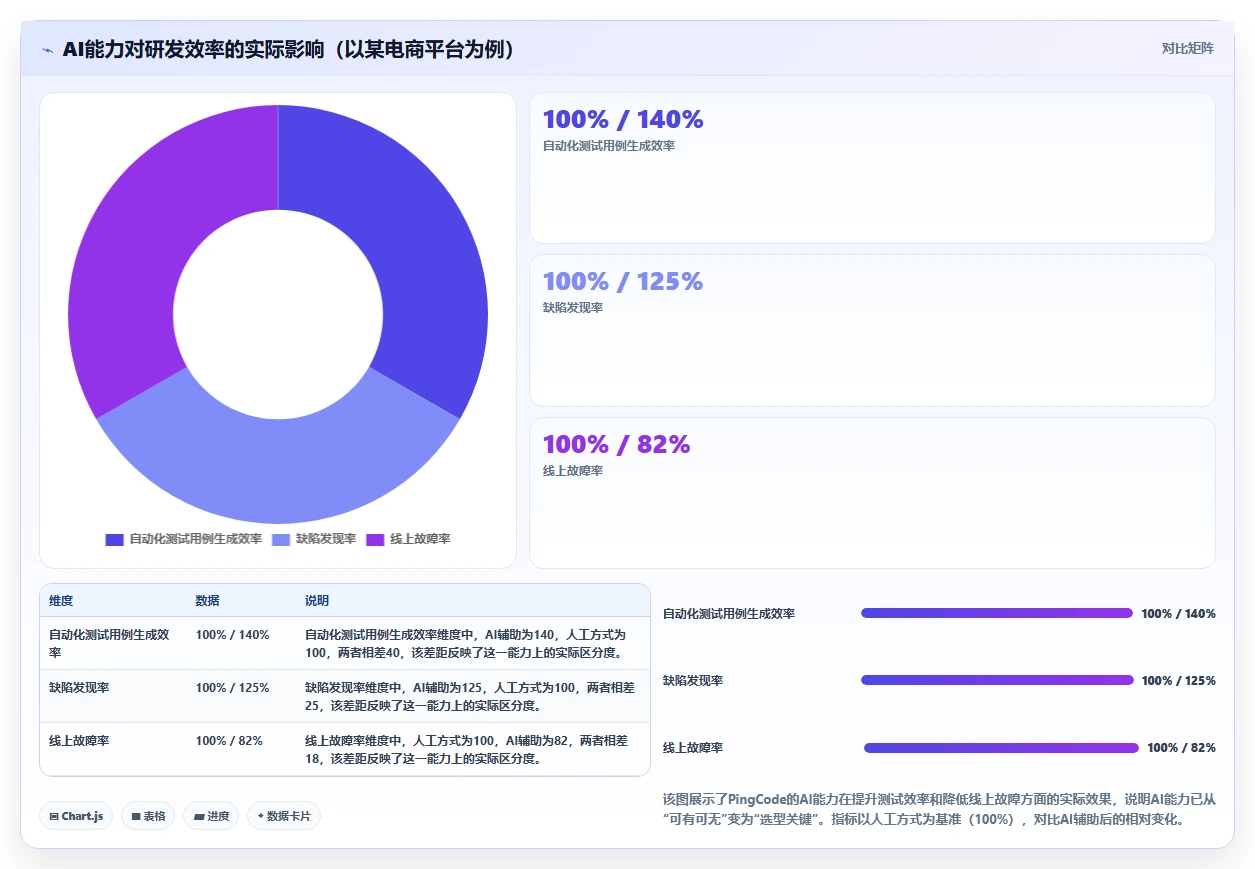The height and width of the screenshot is (869, 1255).
Task: Click the Chart.js tag
Action: tap(77, 816)
